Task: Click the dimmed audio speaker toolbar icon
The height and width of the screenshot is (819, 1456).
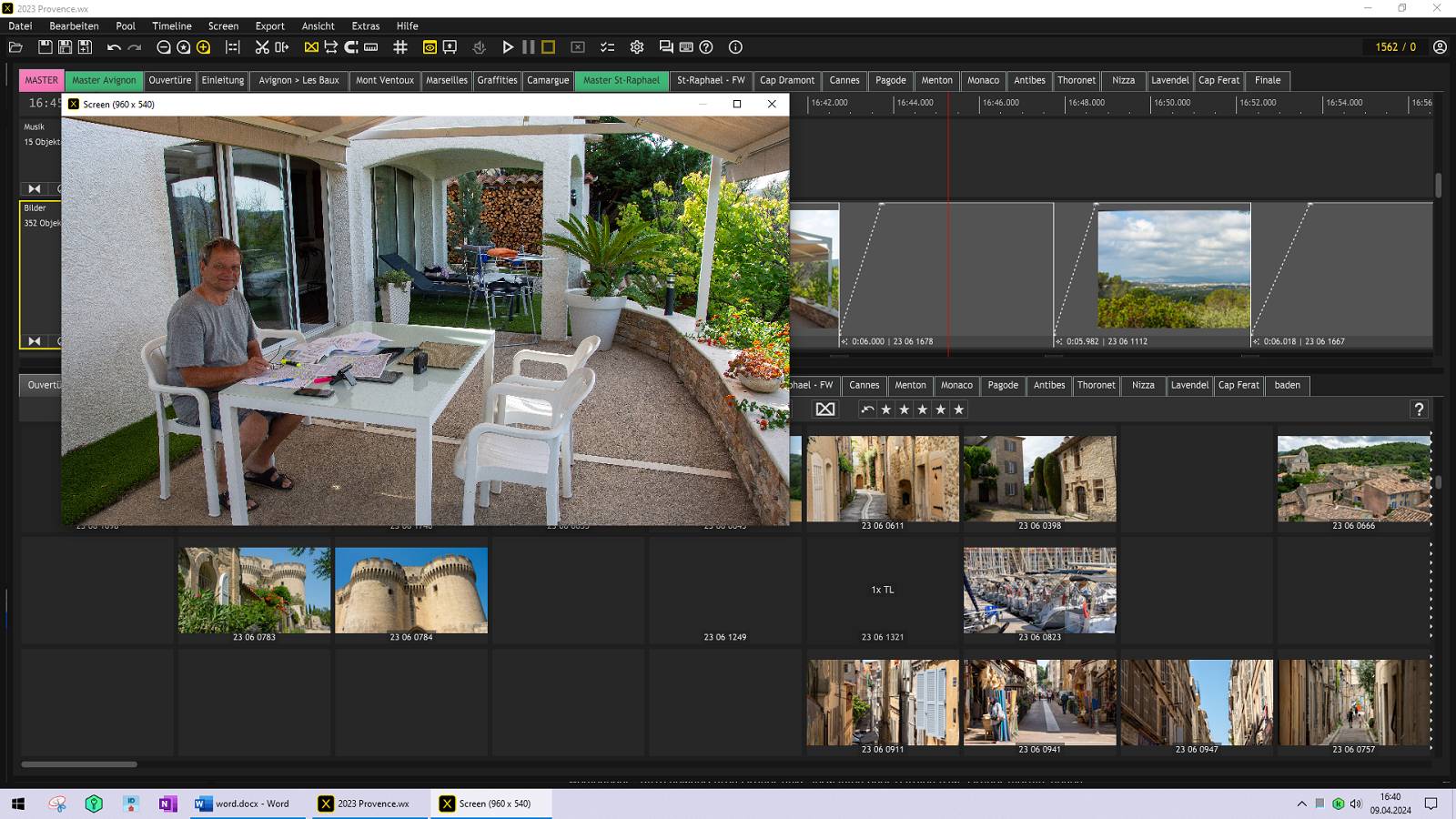Action: 479,47
